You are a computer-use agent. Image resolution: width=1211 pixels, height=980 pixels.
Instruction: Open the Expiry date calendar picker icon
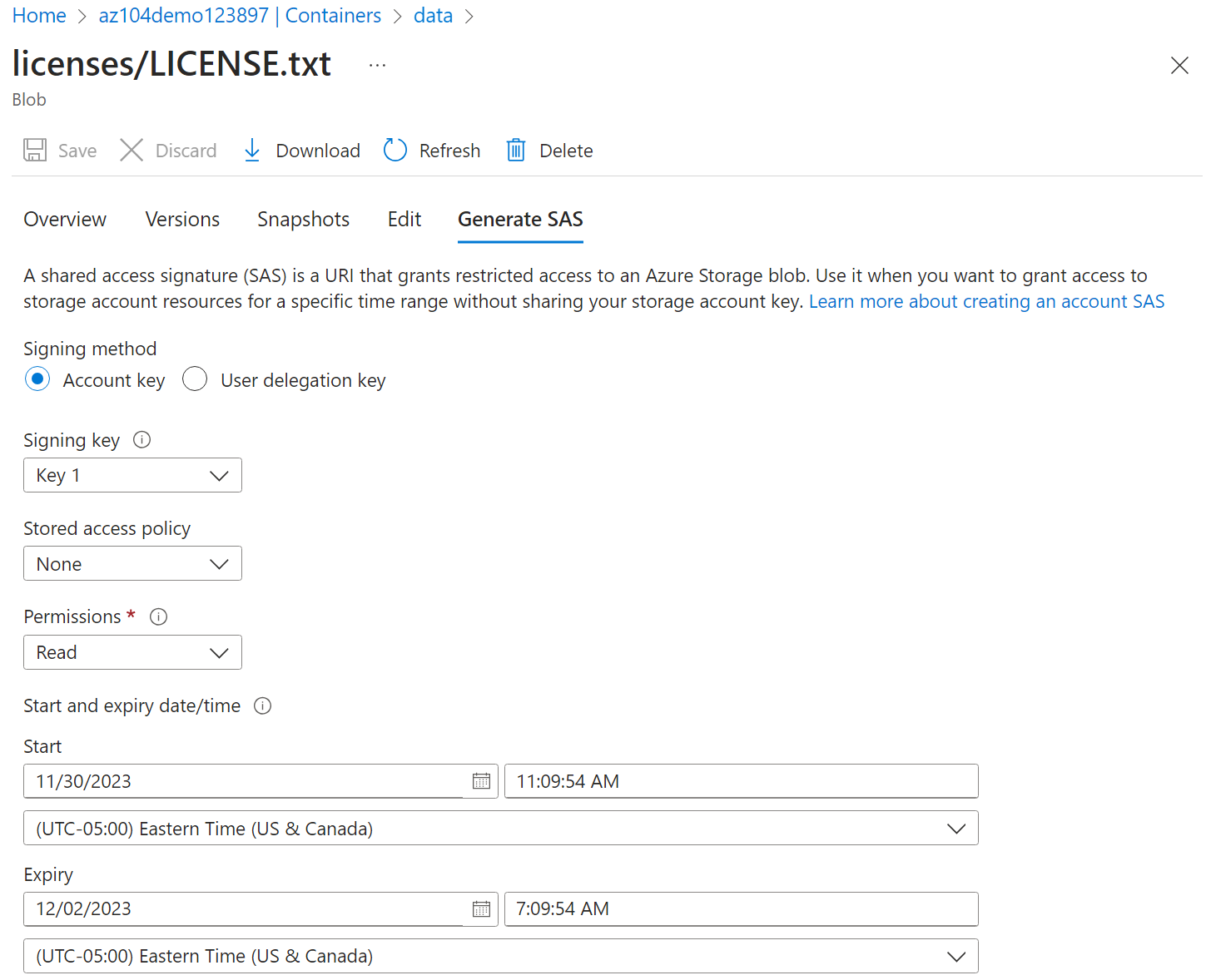(481, 909)
